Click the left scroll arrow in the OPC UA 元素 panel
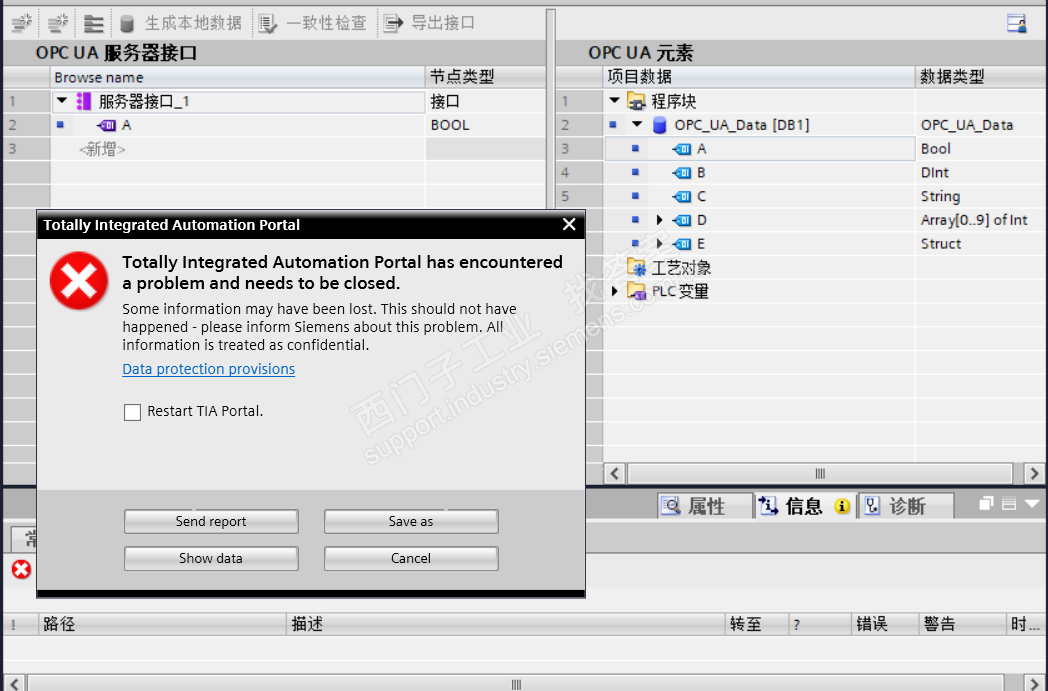The width and height of the screenshot is (1048, 691). (x=615, y=474)
